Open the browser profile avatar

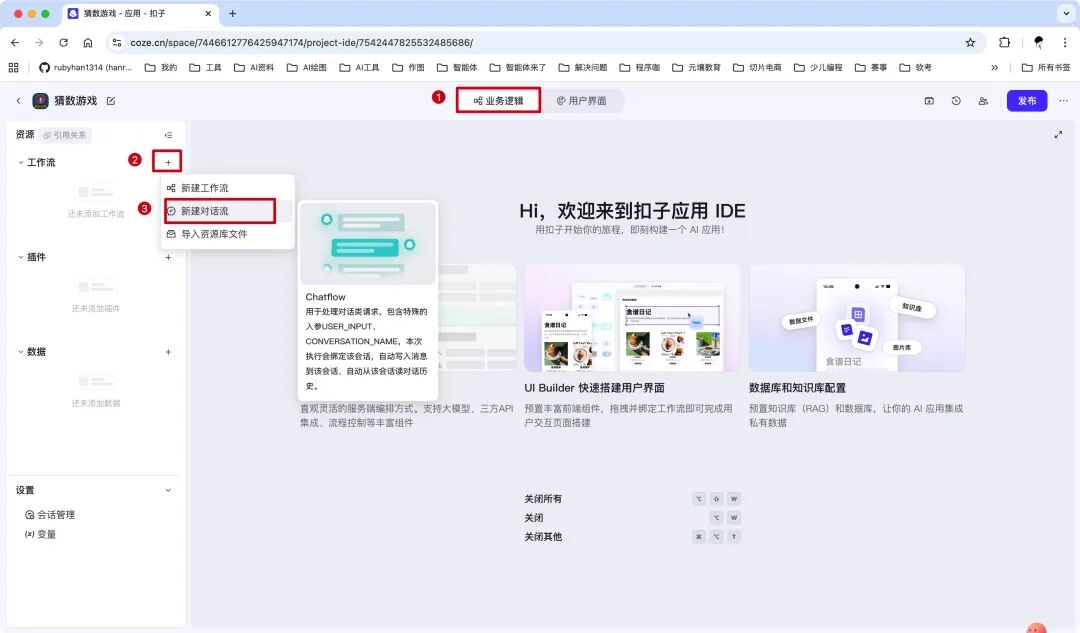(1038, 43)
